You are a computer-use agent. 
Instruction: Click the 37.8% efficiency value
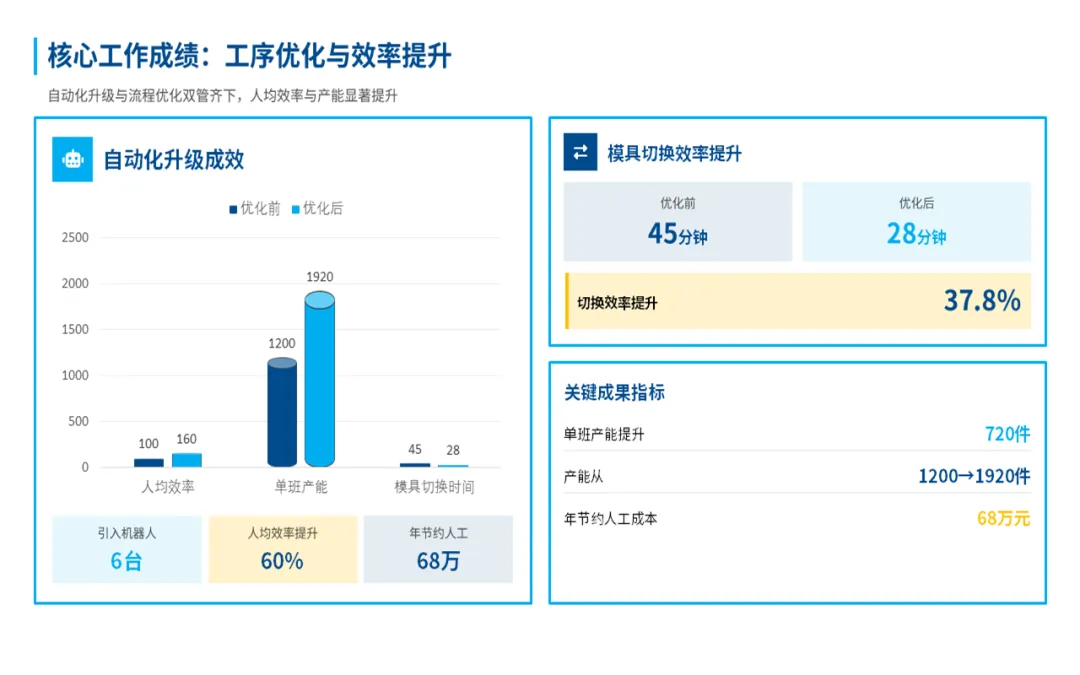982,300
